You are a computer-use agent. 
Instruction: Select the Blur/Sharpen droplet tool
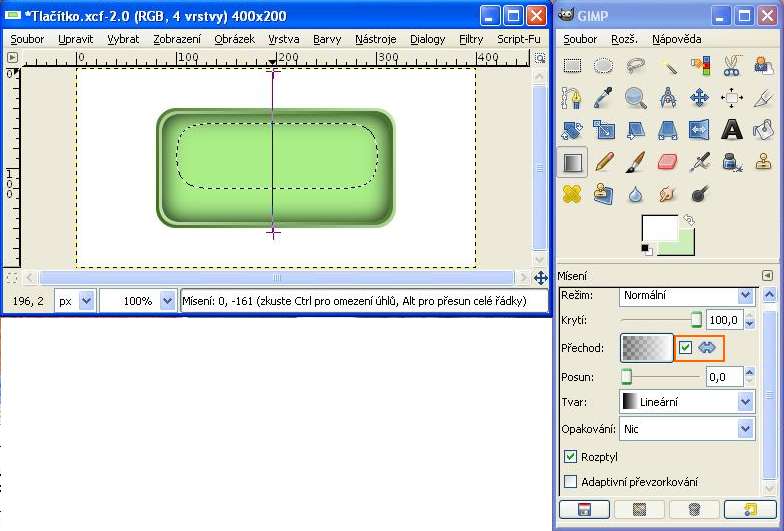636,194
